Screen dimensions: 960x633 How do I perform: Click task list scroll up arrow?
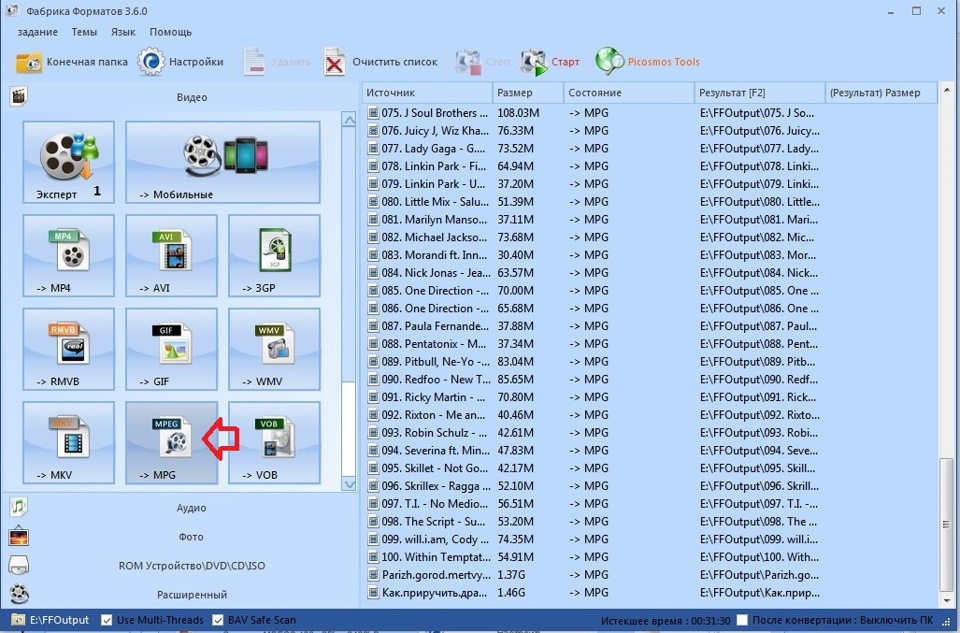[x=947, y=90]
